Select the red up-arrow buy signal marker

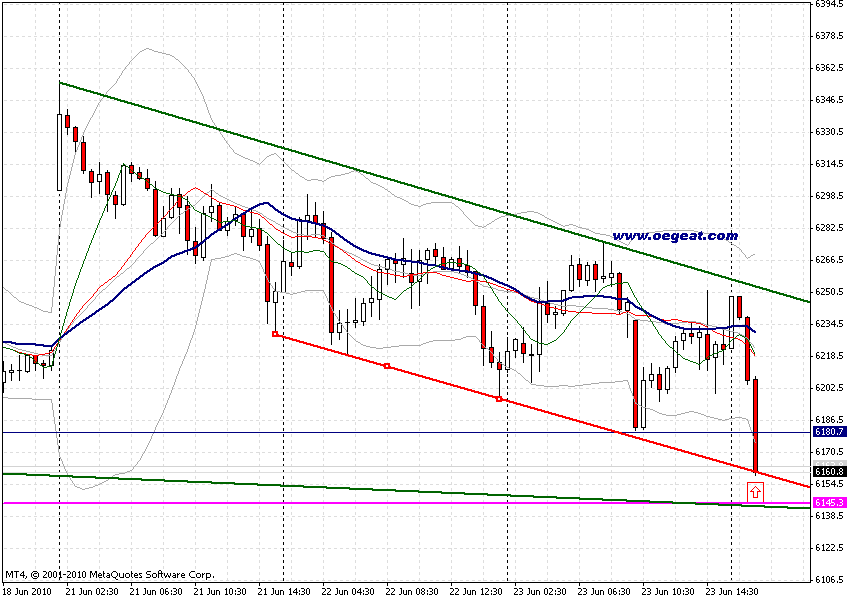pyautogui.click(x=755, y=491)
